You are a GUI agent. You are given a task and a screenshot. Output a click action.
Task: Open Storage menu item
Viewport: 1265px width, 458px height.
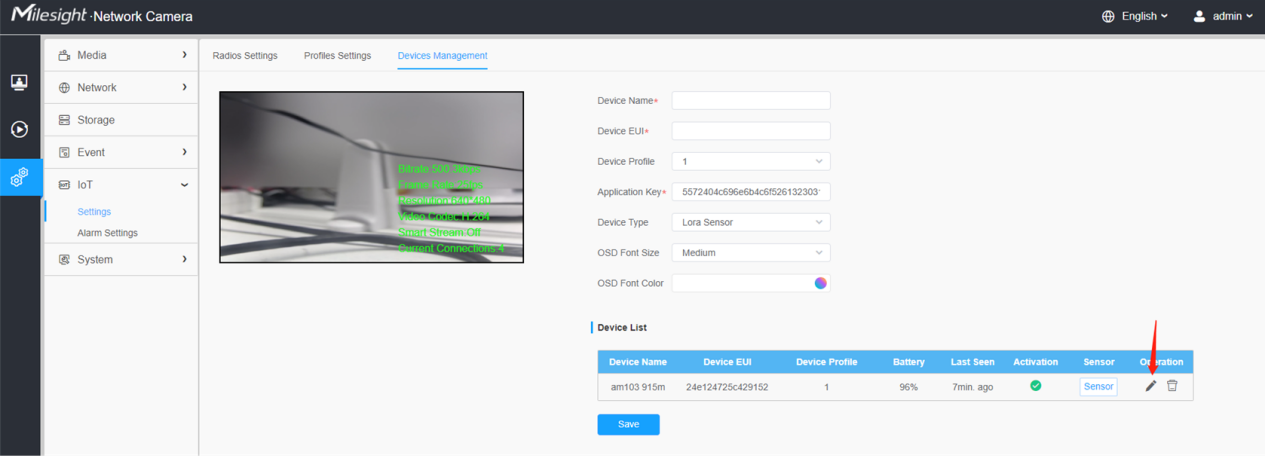tap(121, 120)
